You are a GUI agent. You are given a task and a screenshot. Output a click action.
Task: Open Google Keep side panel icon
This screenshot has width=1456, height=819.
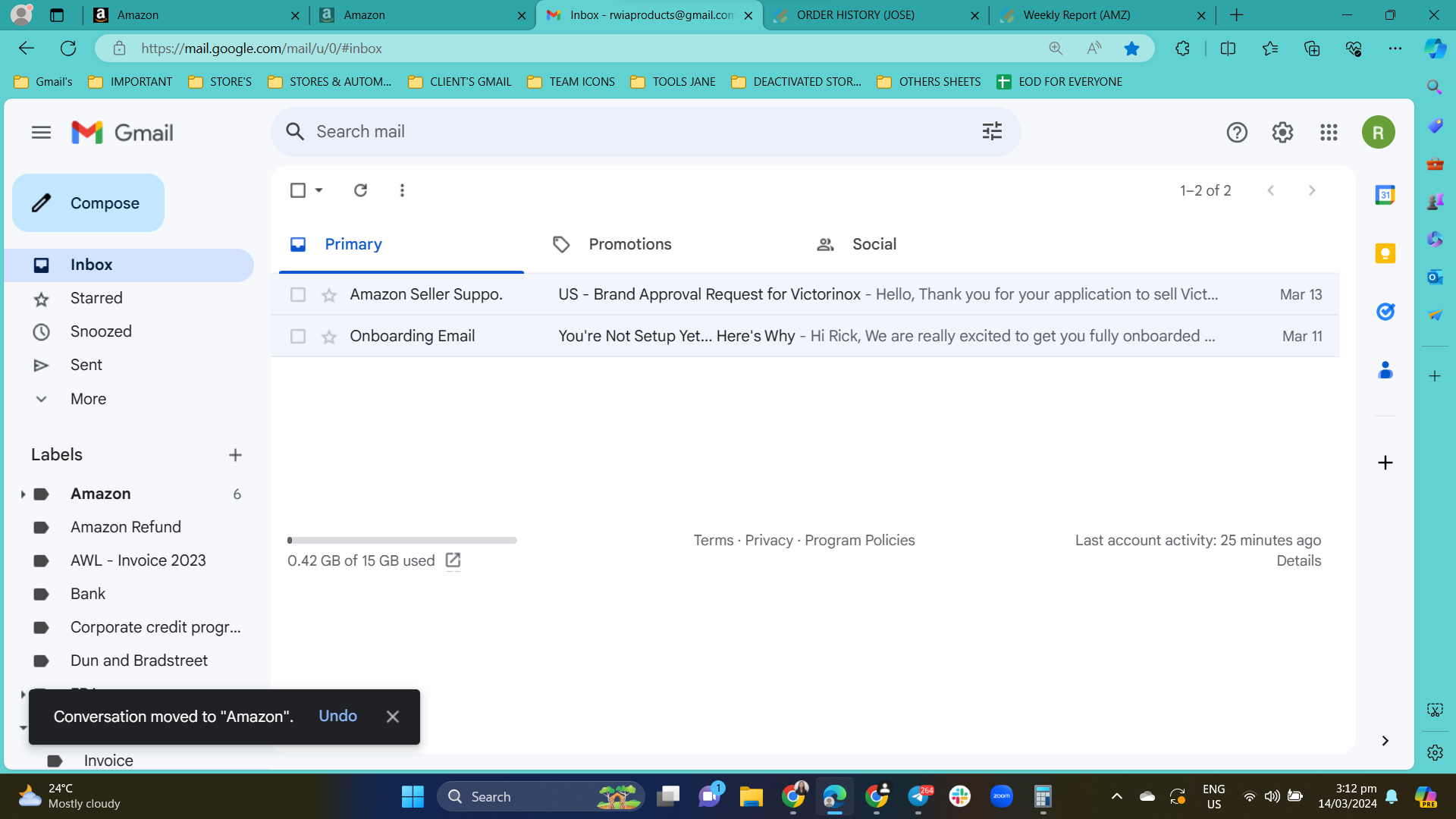coord(1385,253)
